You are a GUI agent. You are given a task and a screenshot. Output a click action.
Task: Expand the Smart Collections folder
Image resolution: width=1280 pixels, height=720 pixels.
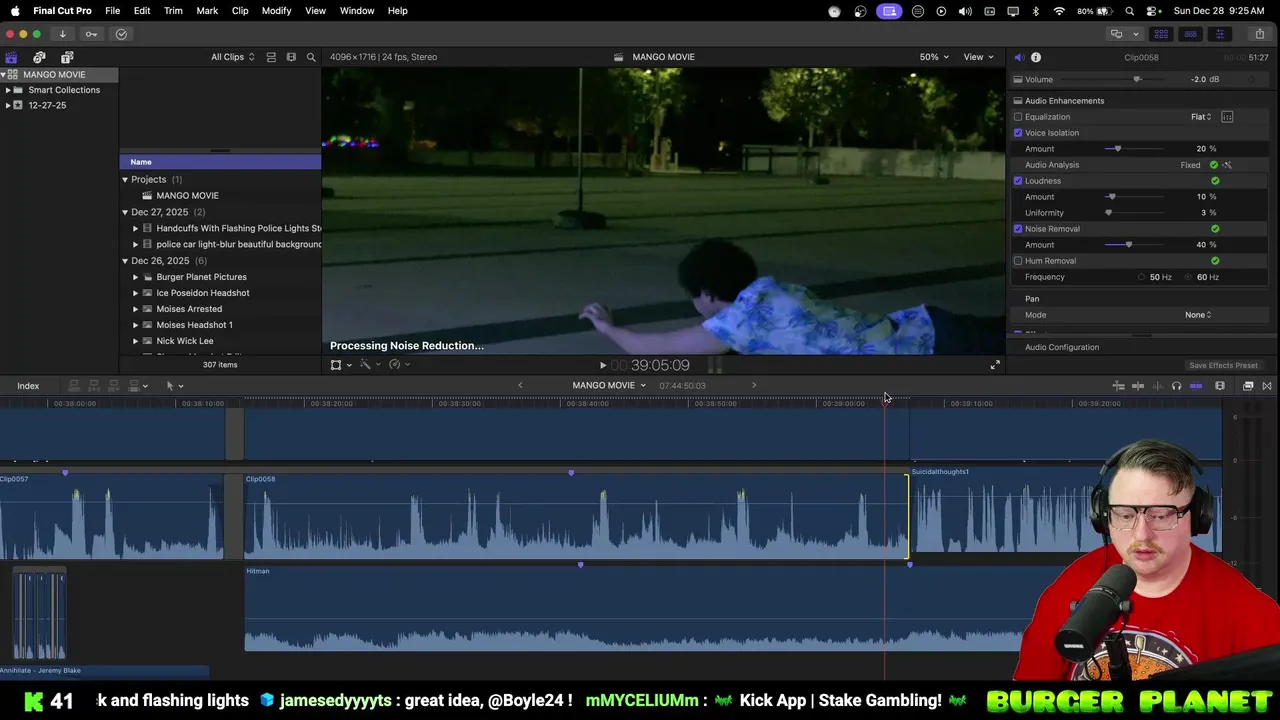pyautogui.click(x=8, y=90)
